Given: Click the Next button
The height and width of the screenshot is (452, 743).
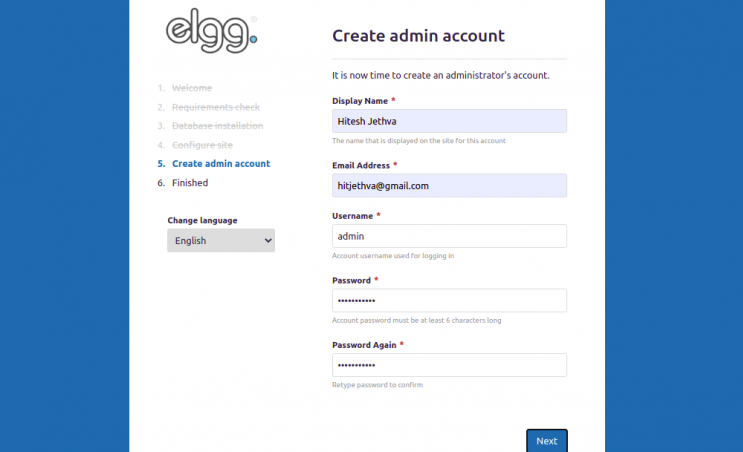Looking at the screenshot, I should (546, 440).
